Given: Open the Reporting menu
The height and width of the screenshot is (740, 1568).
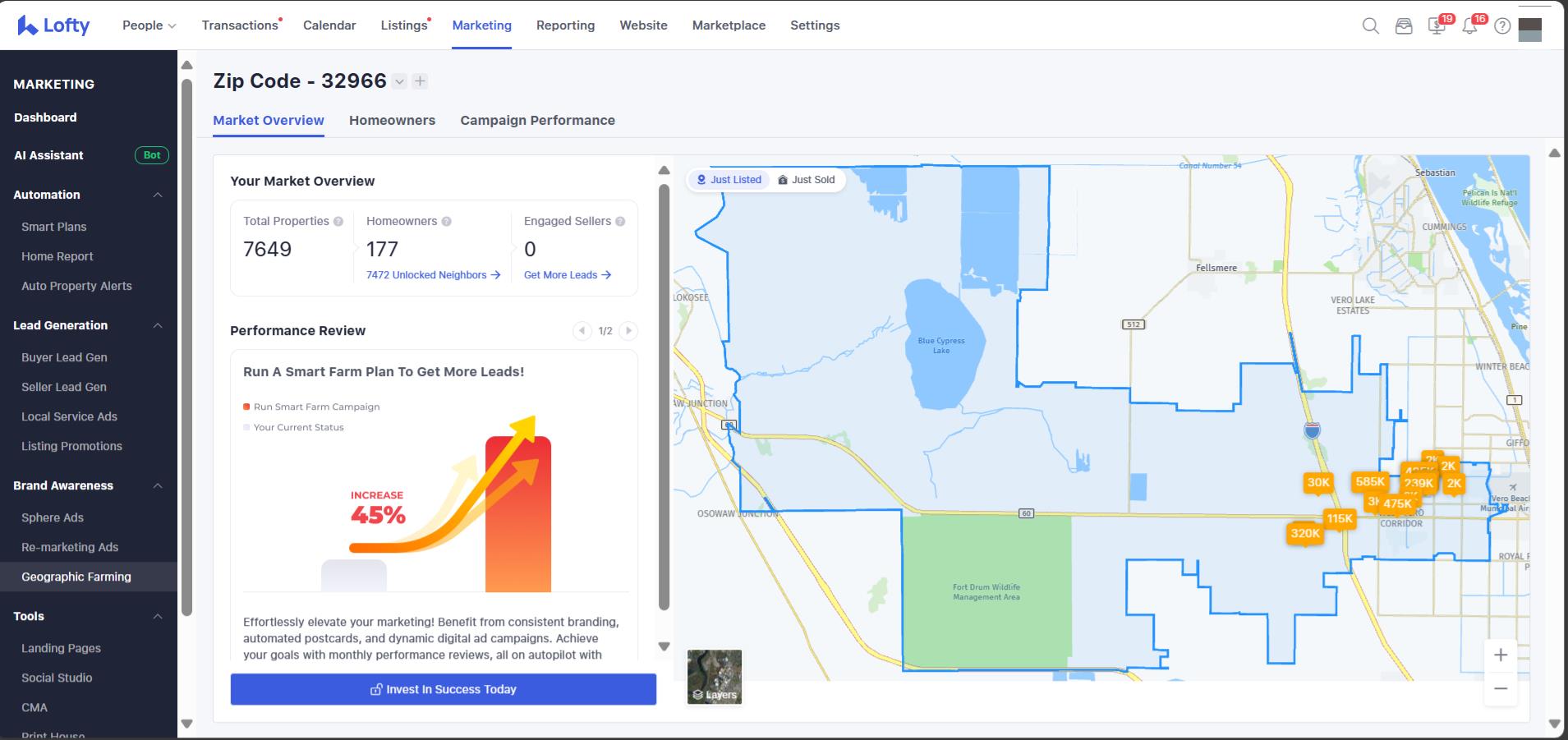Looking at the screenshot, I should 565,25.
